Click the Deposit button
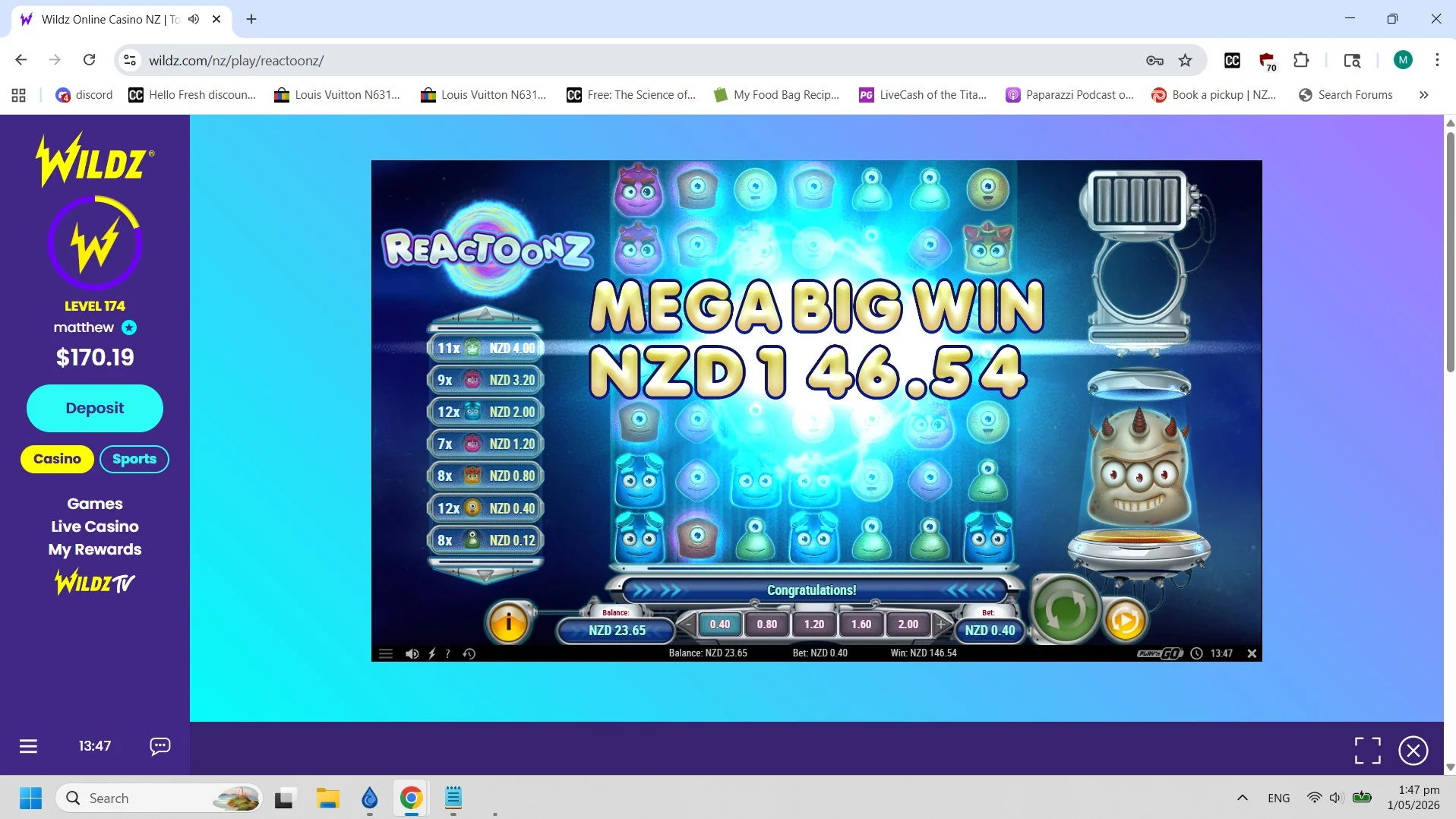Viewport: 1456px width, 819px height. 95,408
